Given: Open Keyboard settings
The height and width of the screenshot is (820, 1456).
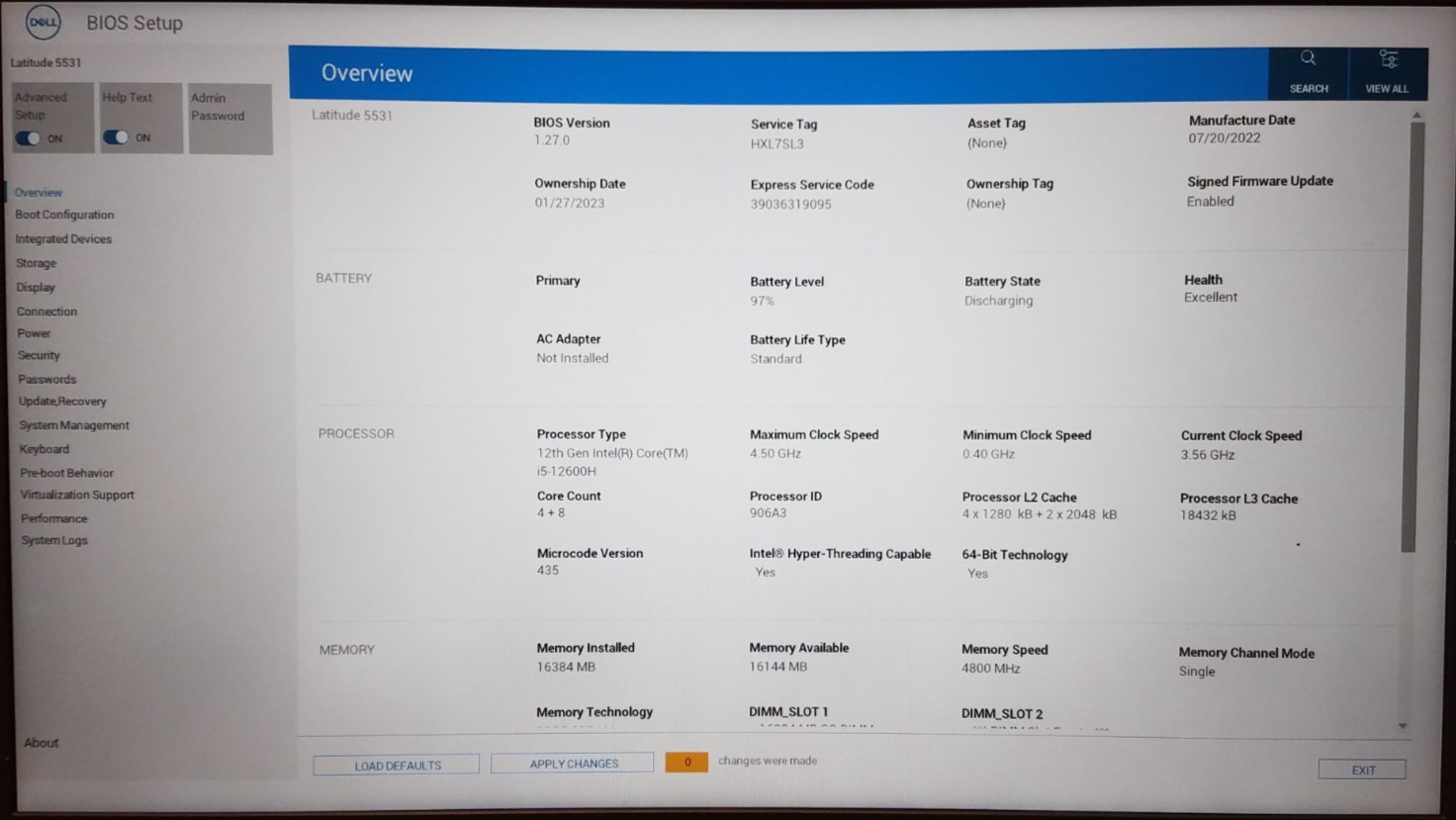Looking at the screenshot, I should (x=45, y=449).
